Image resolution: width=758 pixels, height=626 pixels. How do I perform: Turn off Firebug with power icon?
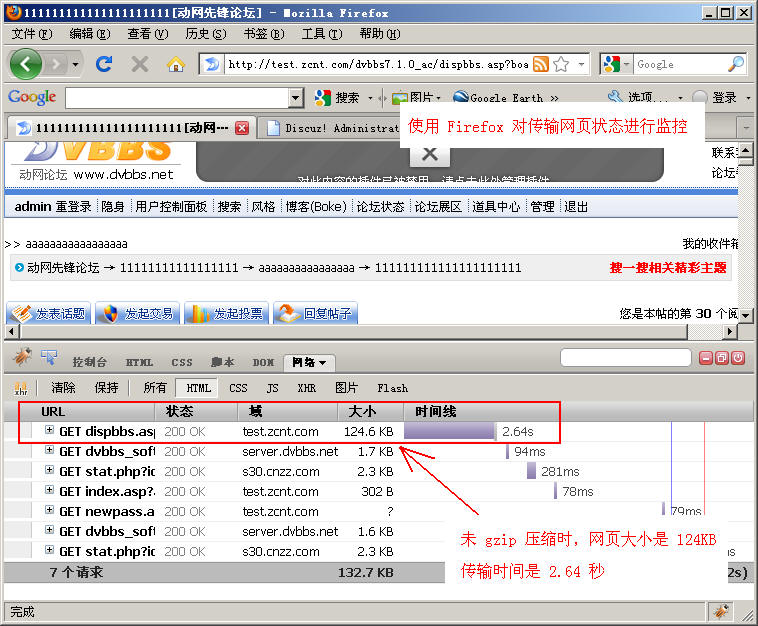click(x=738, y=358)
